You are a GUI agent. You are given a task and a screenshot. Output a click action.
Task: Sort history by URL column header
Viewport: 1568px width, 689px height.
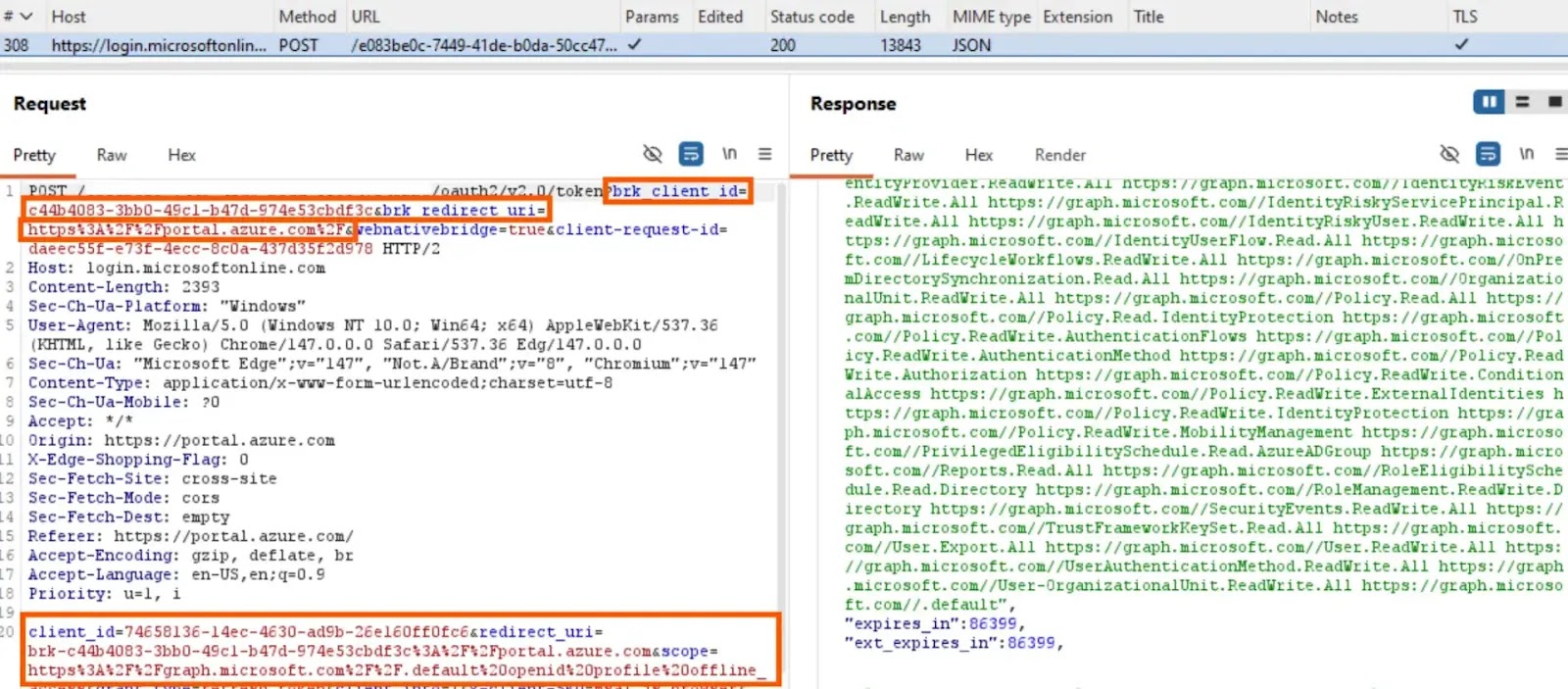(x=366, y=17)
